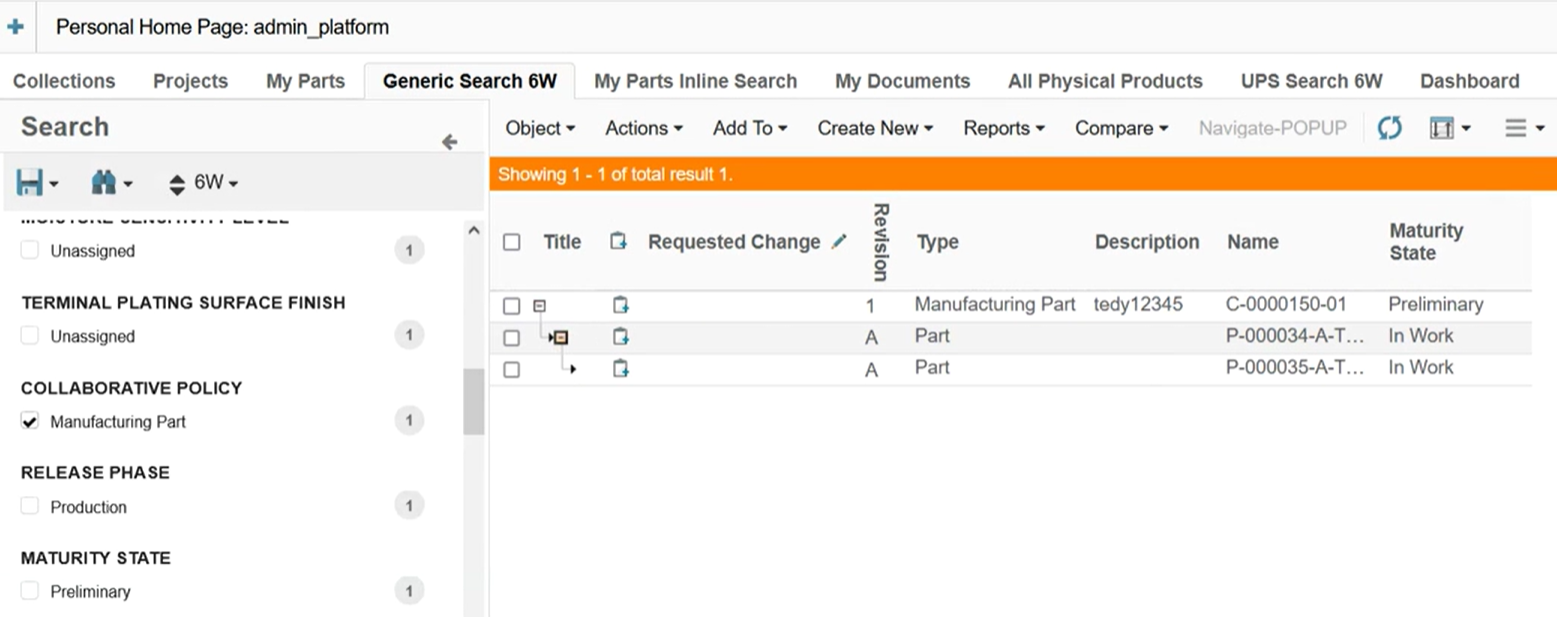This screenshot has height=617, width=1557.
Task: Open the UPS Search 6W tab
Action: [x=1311, y=81]
